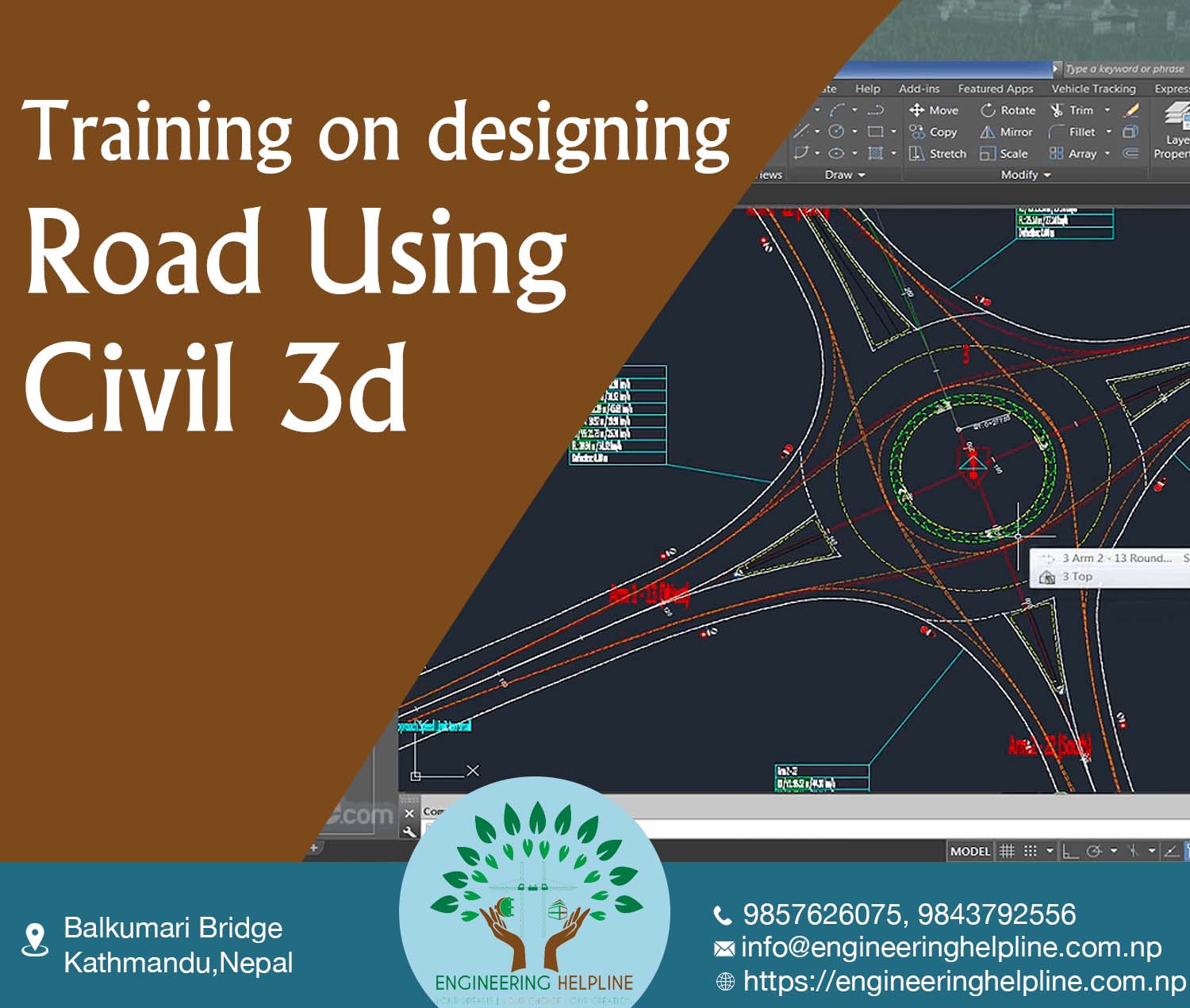The height and width of the screenshot is (1008, 1190).
Task: Click the Erase pencil-eraser icon
Action: click(1131, 110)
